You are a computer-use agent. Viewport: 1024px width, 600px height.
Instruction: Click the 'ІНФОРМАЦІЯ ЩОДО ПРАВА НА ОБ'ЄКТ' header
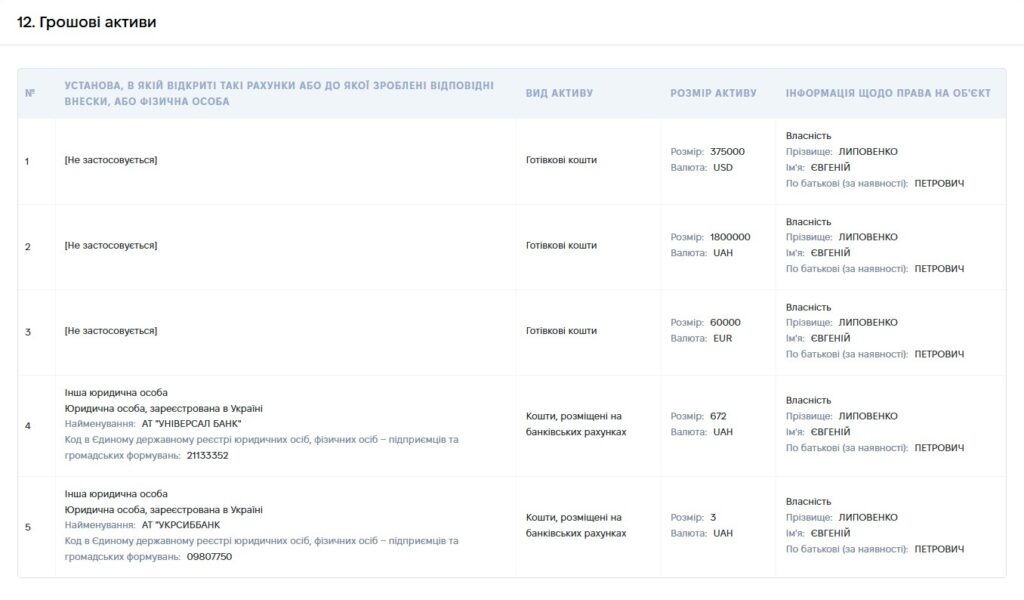(x=888, y=93)
